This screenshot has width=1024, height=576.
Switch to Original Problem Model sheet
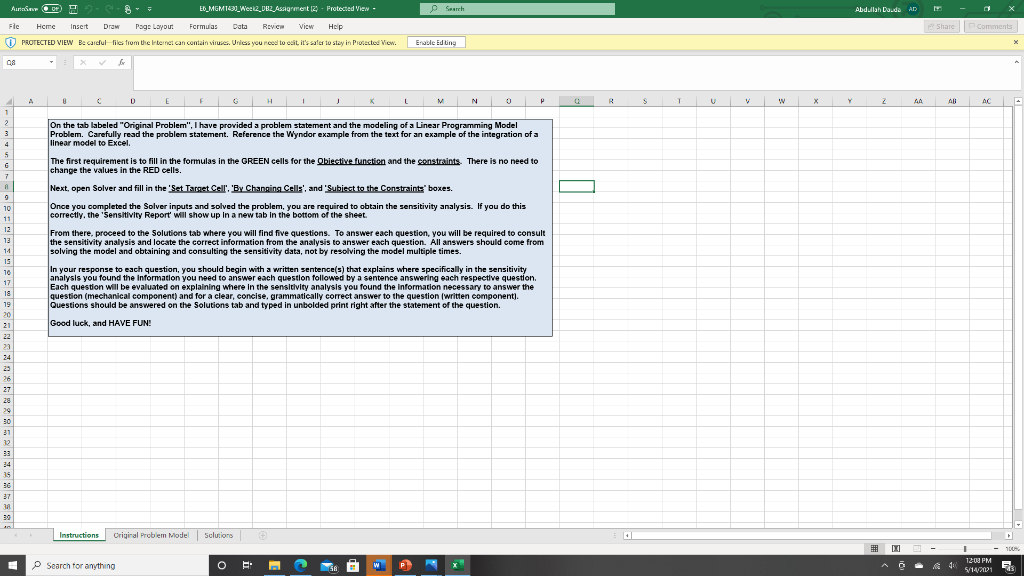(151, 535)
